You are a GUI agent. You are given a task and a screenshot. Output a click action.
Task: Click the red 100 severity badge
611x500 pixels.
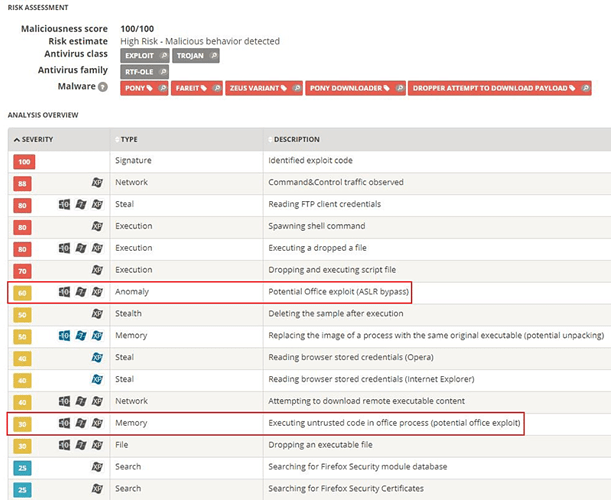coord(24,162)
